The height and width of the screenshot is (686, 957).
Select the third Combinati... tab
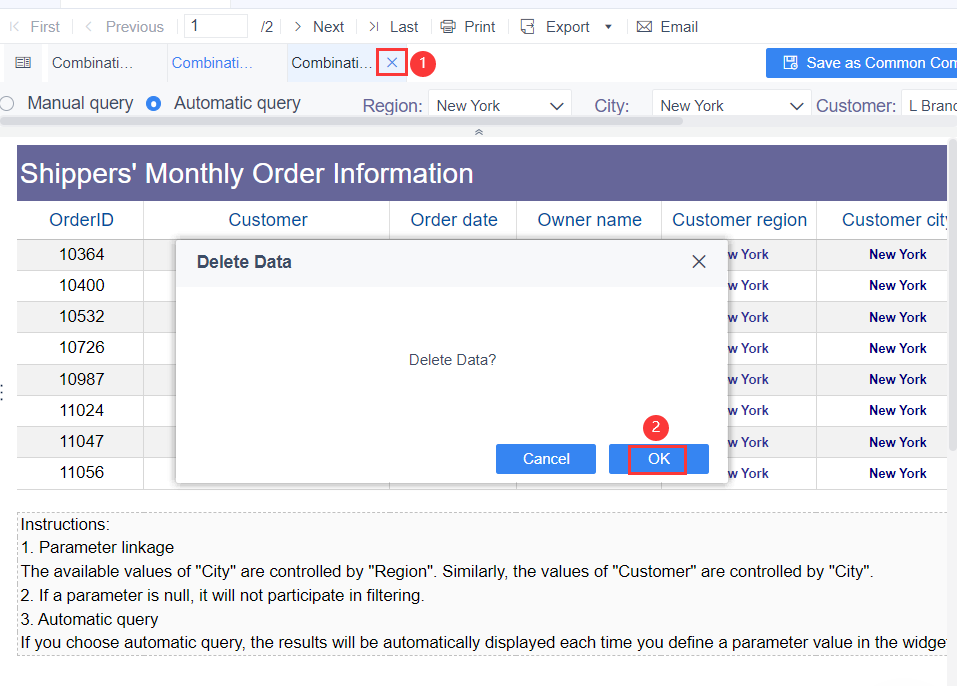click(x=331, y=63)
